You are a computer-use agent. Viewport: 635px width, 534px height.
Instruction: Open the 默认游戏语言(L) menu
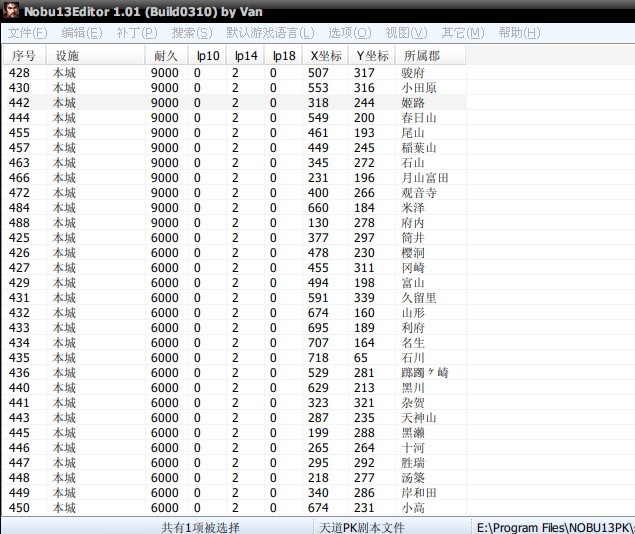(x=270, y=33)
